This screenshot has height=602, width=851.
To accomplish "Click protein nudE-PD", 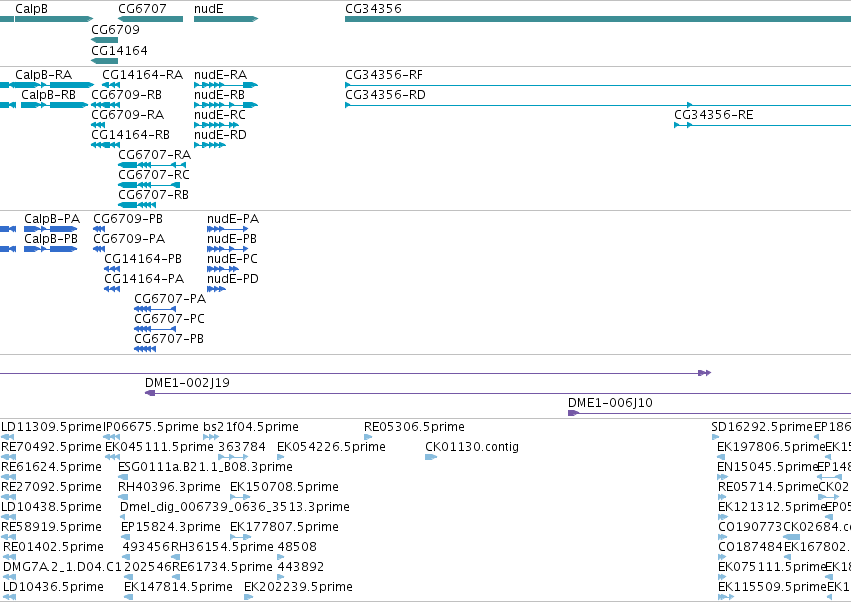I will (x=217, y=289).
